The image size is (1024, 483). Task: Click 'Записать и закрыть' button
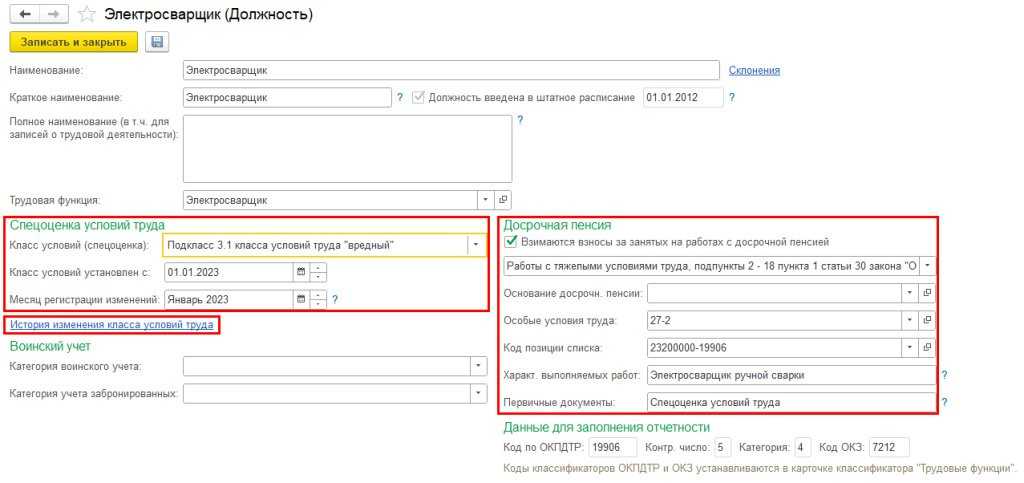(x=74, y=42)
